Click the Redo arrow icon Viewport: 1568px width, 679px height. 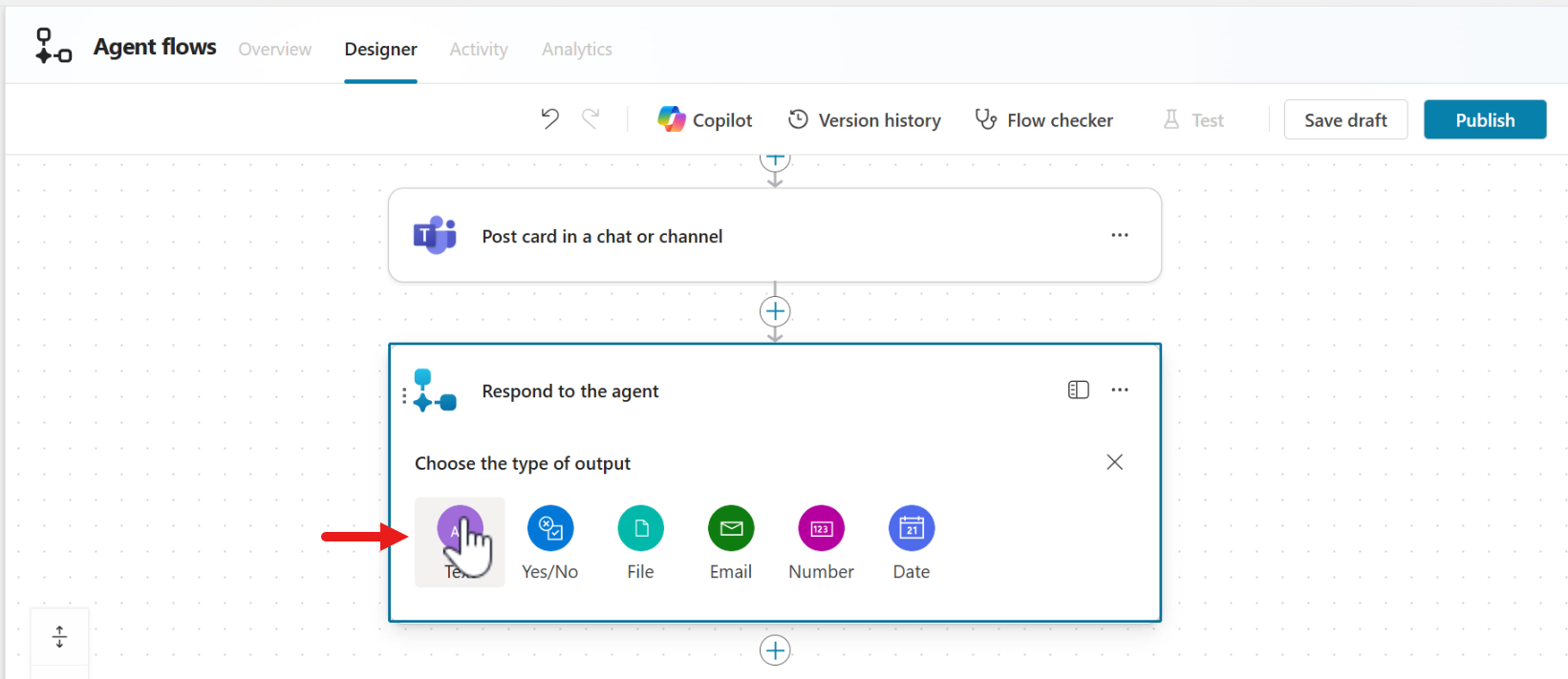[591, 118]
